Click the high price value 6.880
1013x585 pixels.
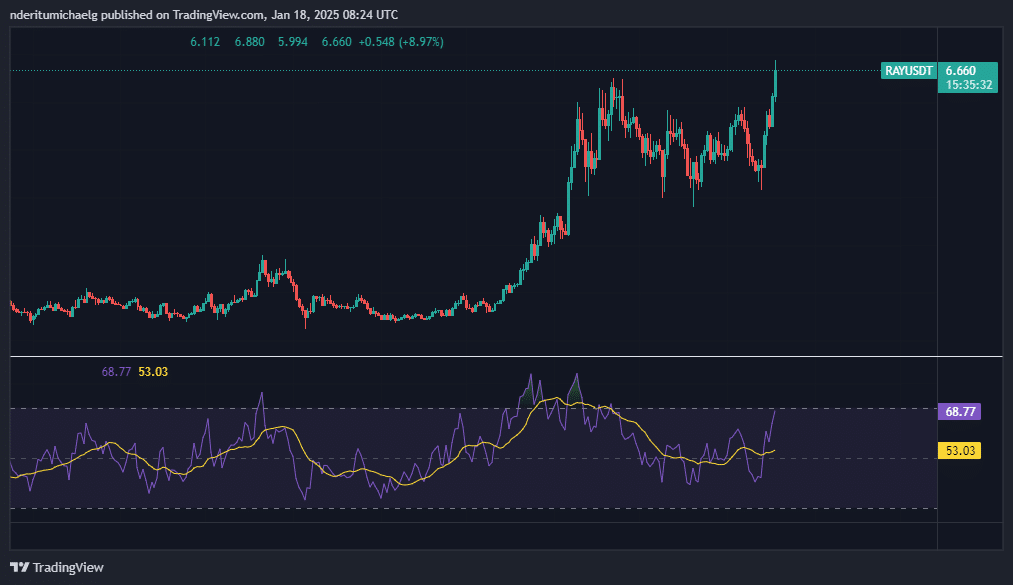[249, 42]
